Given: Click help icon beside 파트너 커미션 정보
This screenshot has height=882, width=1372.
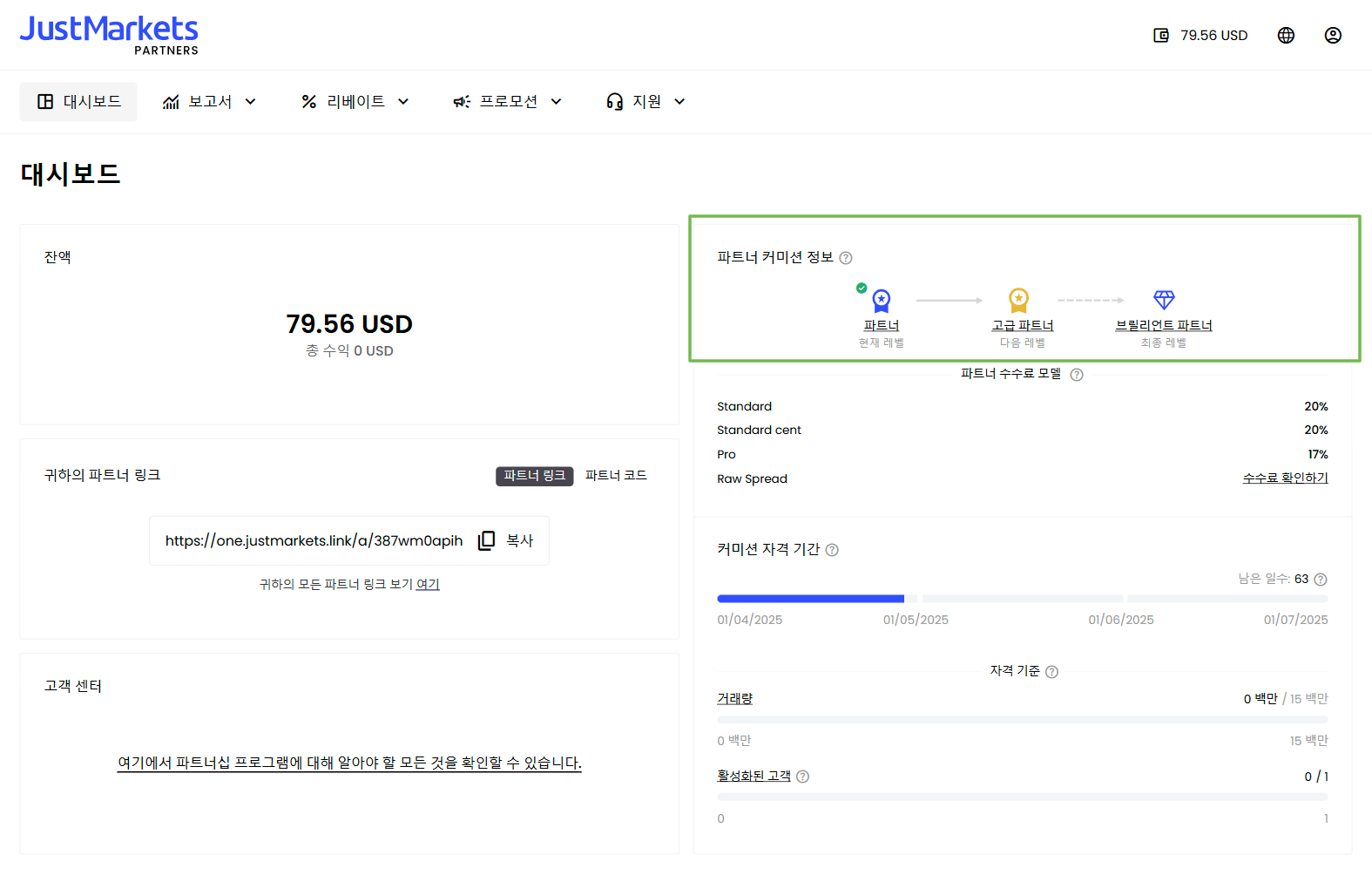Looking at the screenshot, I should (846, 258).
